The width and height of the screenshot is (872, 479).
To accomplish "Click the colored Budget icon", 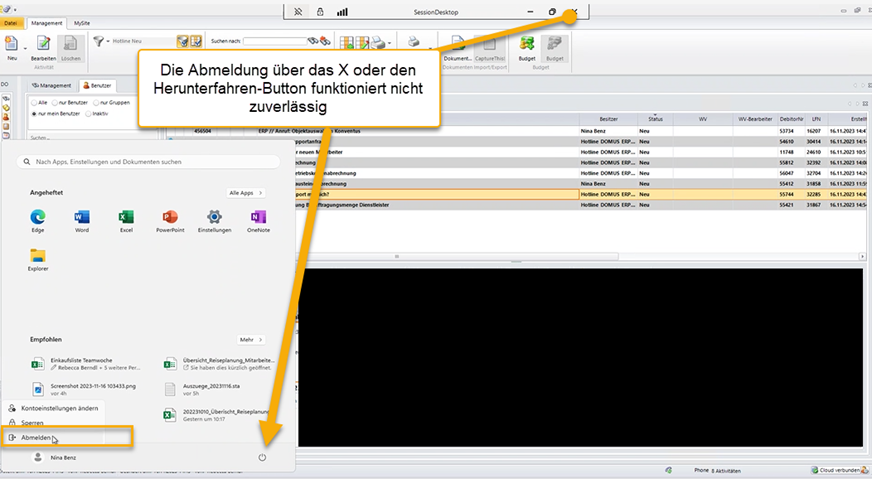I will tap(527, 43).
